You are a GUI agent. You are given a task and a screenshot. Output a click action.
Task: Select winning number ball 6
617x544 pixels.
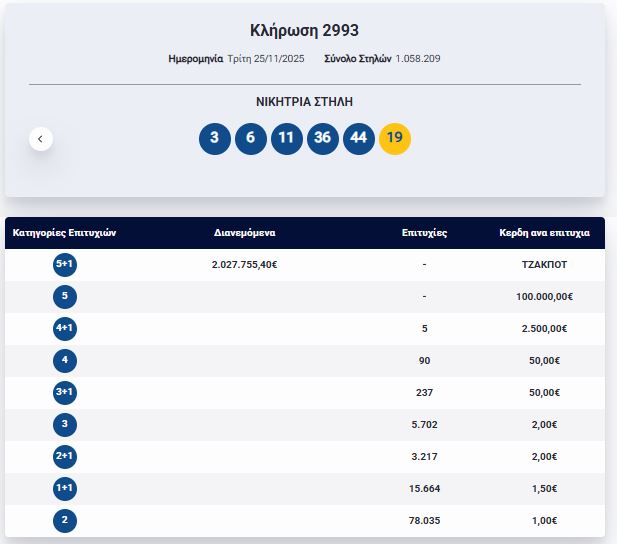point(250,138)
